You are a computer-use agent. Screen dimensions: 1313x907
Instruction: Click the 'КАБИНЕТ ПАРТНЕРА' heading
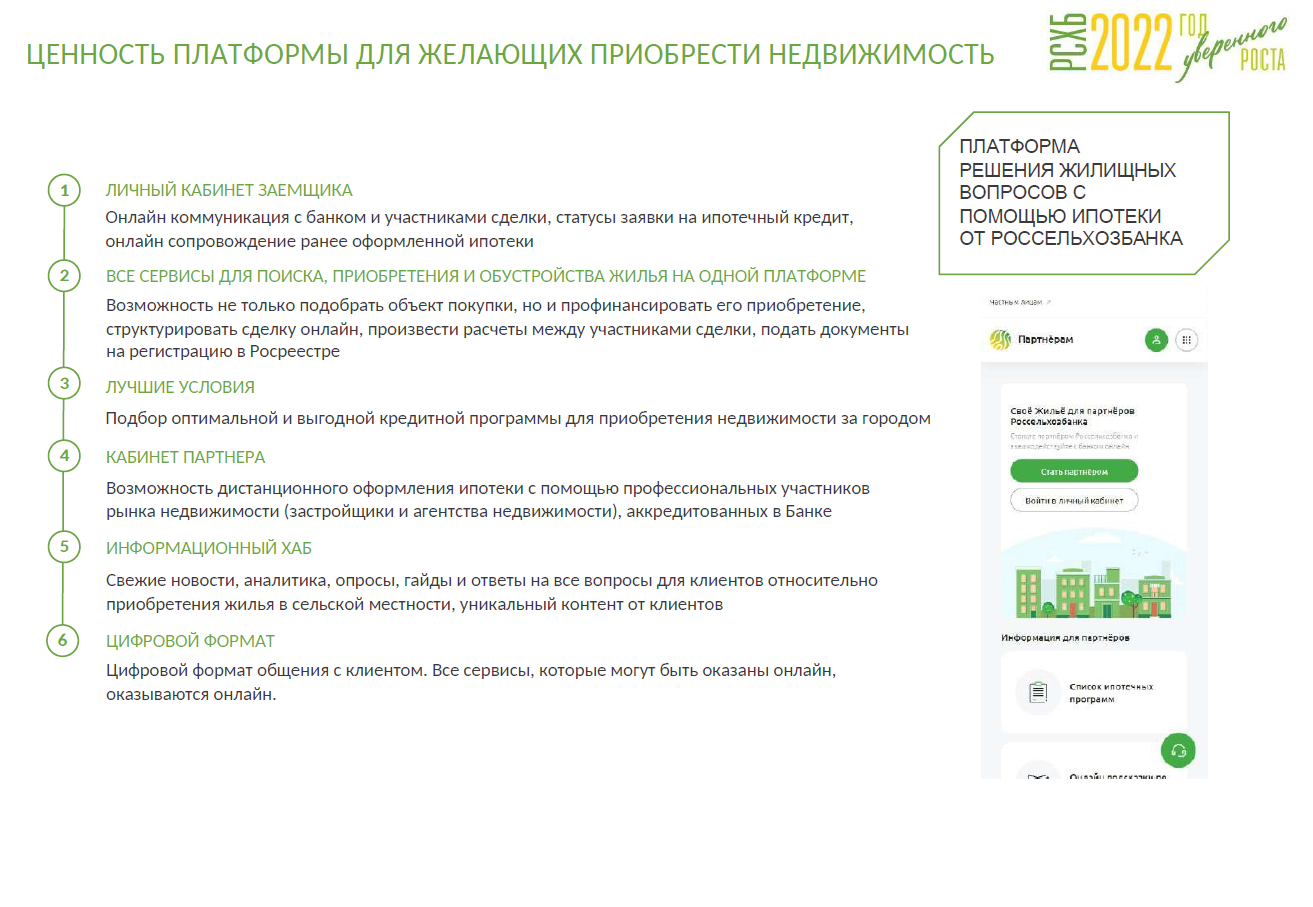tap(185, 457)
